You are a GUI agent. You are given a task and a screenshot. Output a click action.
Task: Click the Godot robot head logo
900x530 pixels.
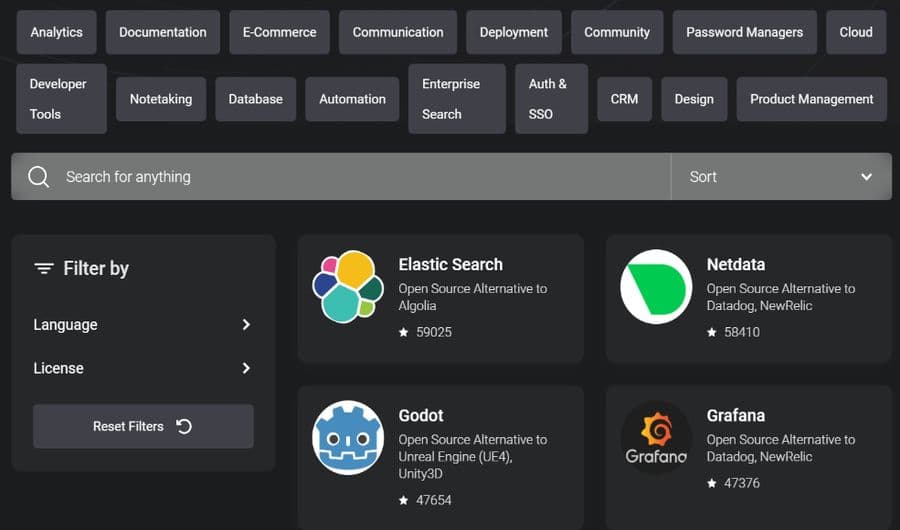348,438
